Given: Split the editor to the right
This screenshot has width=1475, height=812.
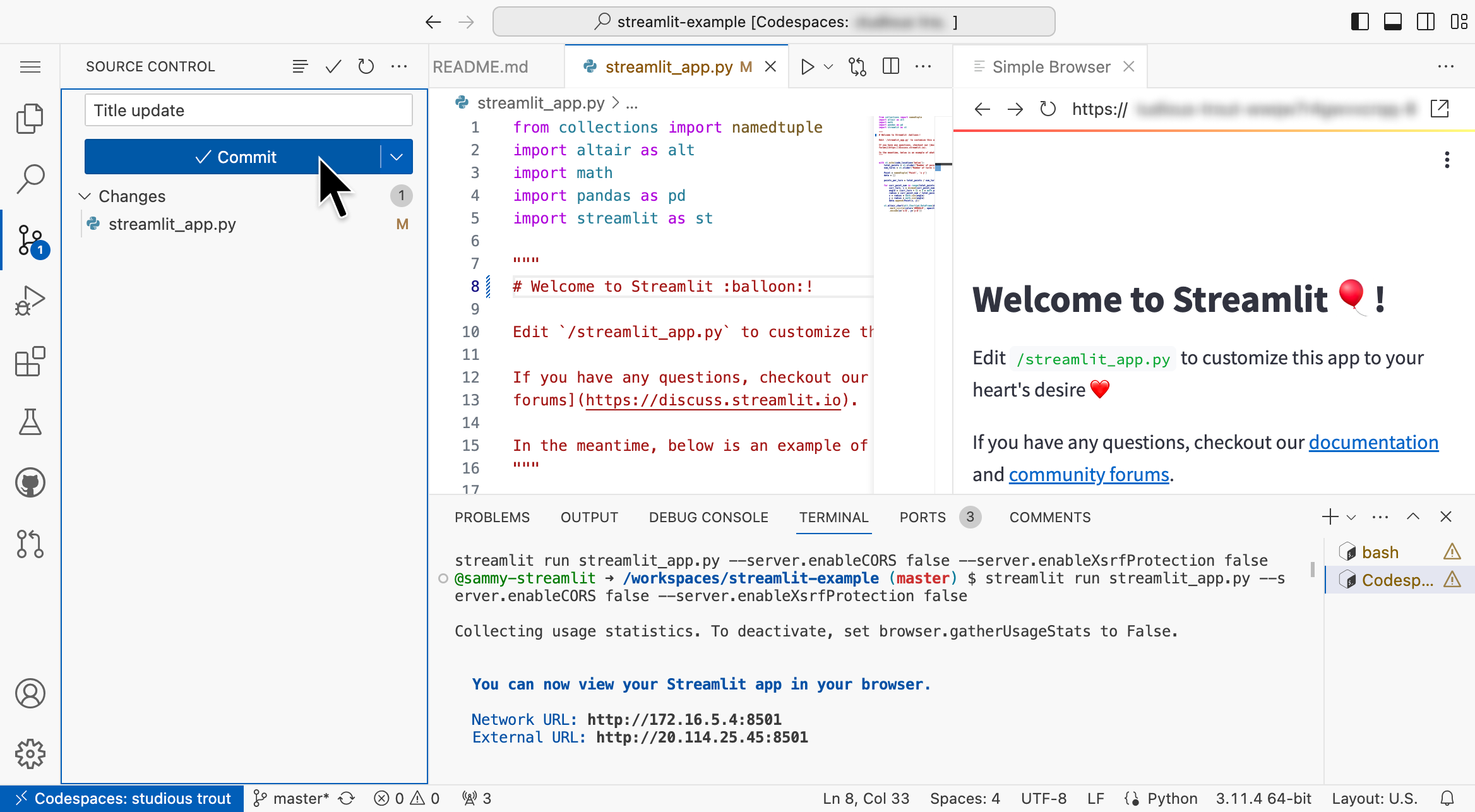Looking at the screenshot, I should click(891, 66).
